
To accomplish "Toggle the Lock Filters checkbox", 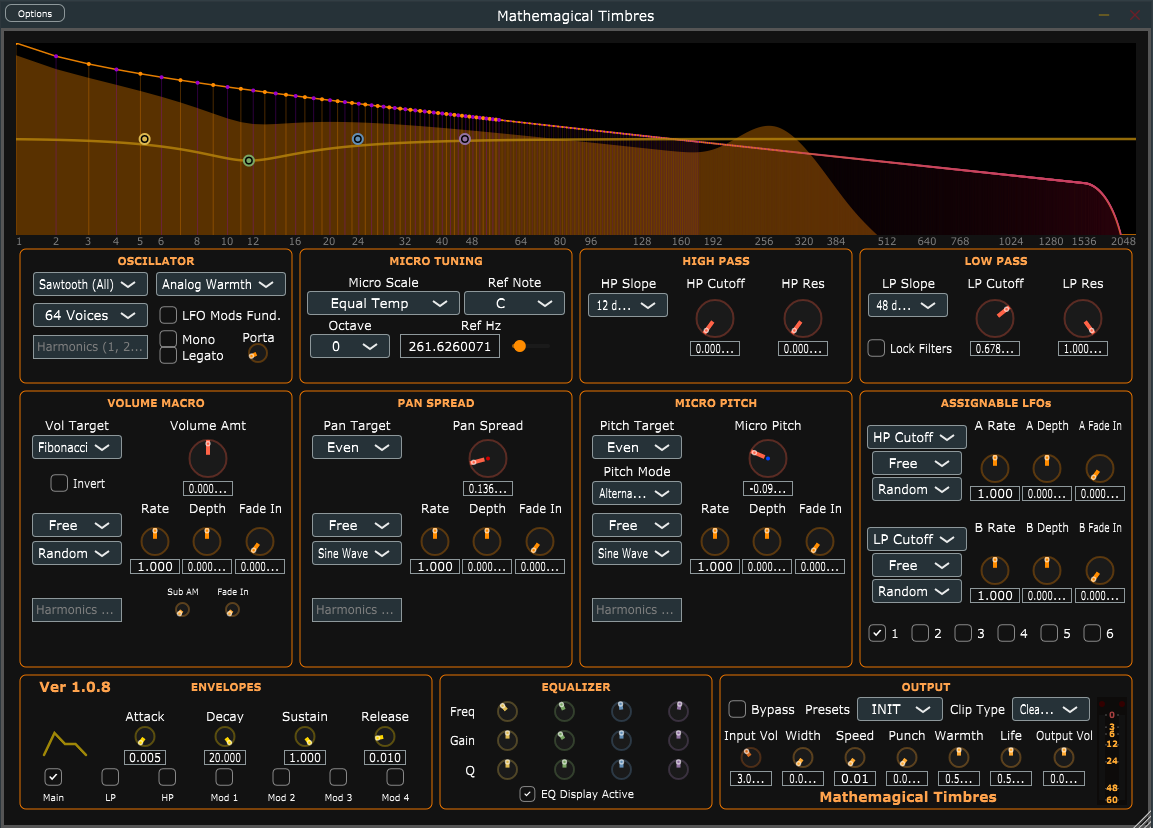I will pos(877,348).
